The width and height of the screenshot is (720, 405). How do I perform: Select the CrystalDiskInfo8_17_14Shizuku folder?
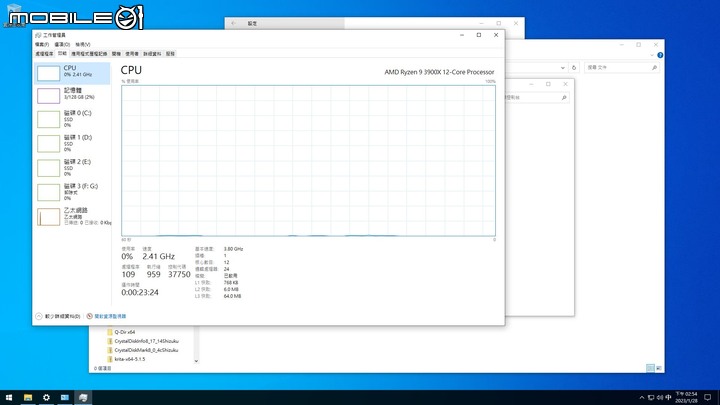click(143, 341)
